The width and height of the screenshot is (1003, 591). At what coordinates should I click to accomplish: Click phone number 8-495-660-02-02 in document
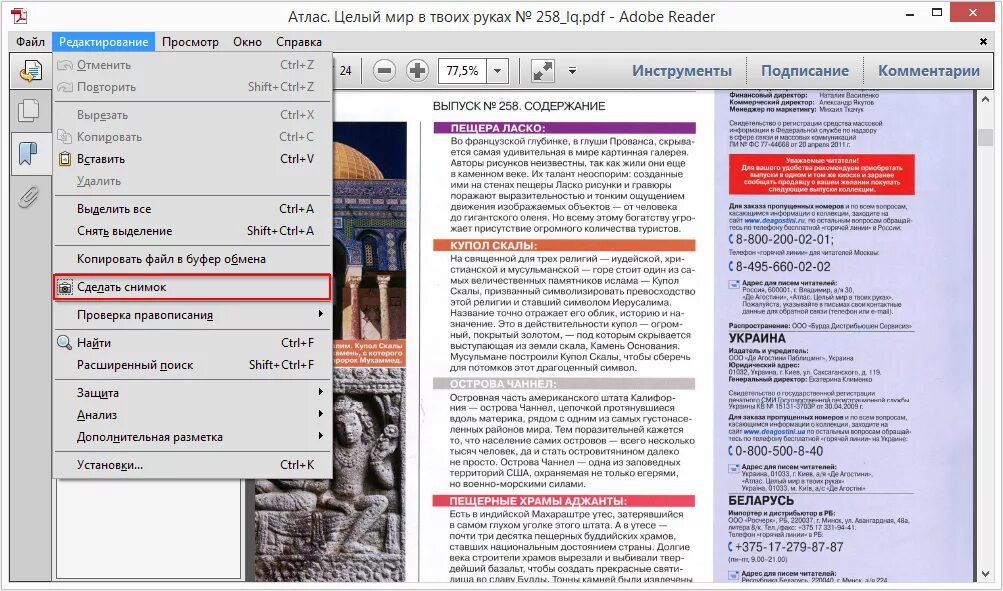click(x=783, y=267)
